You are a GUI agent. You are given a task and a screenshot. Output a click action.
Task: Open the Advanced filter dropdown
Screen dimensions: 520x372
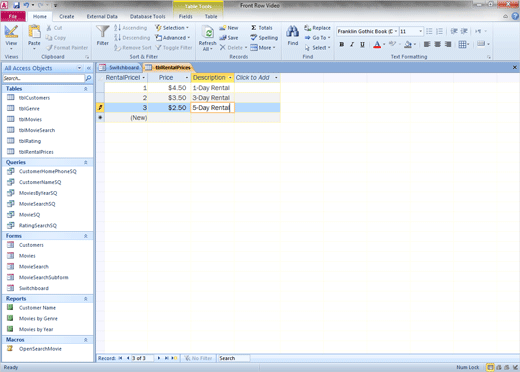[x=173, y=38]
